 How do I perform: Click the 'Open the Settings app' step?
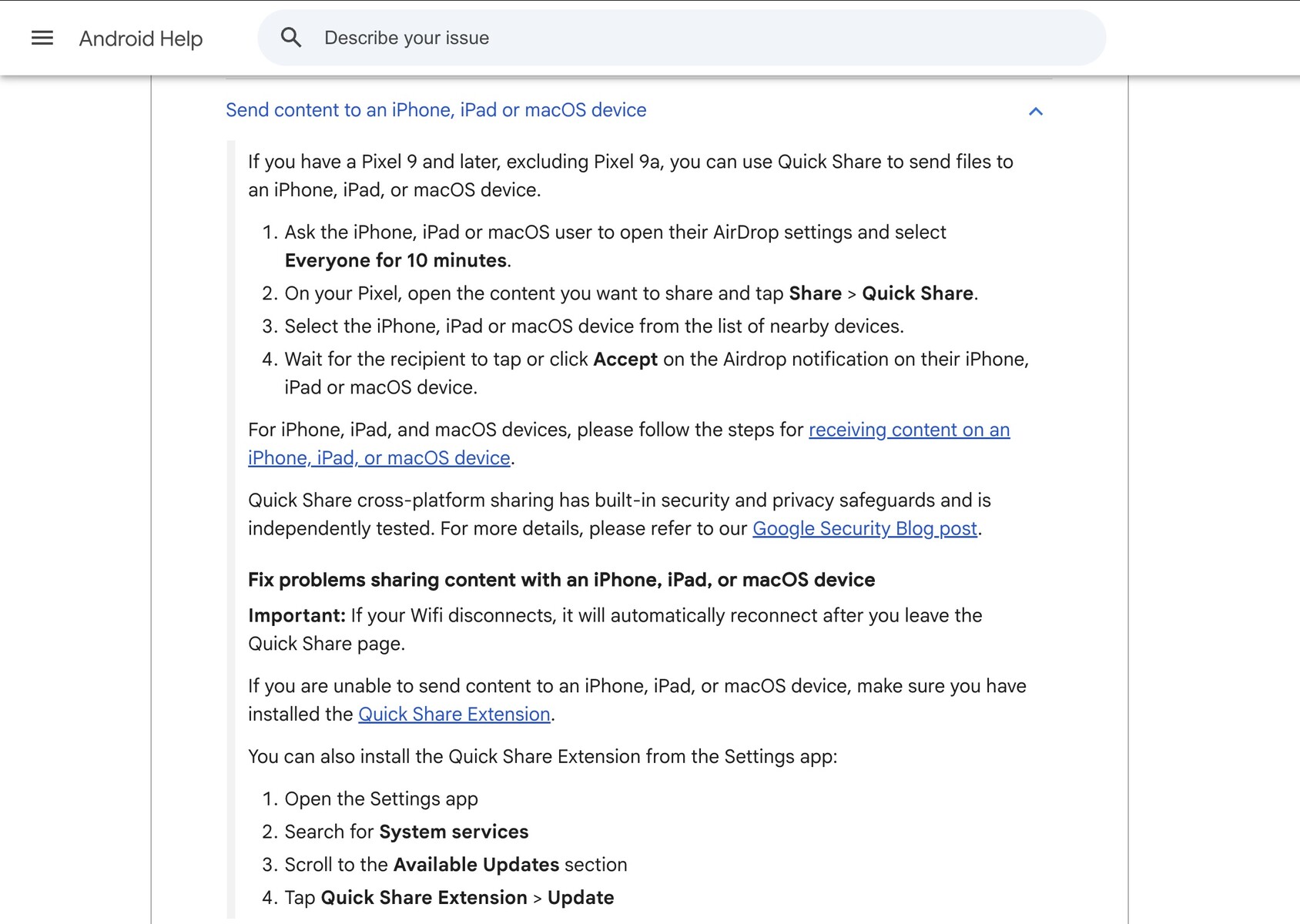(381, 798)
